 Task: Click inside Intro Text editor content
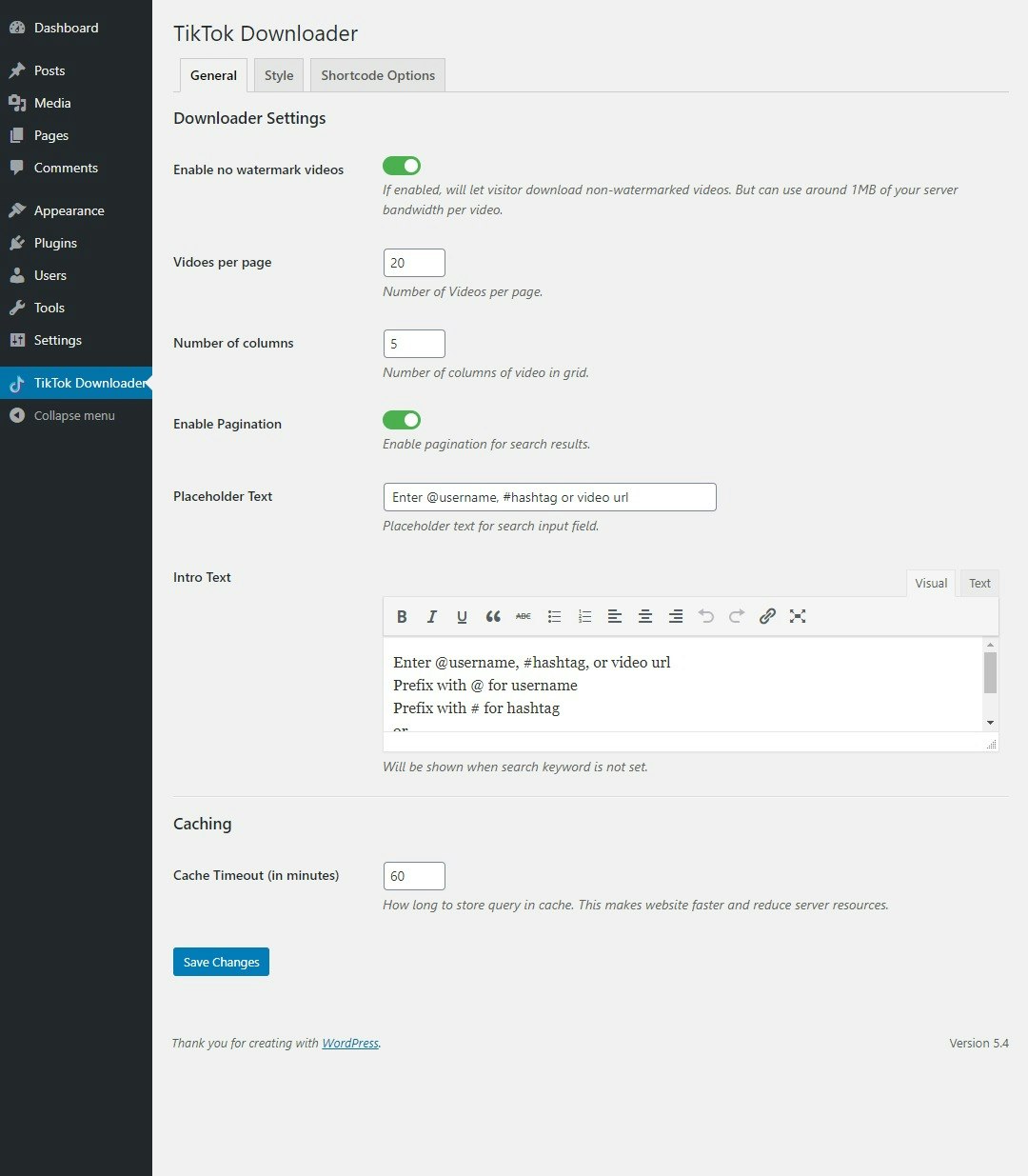[682, 685]
